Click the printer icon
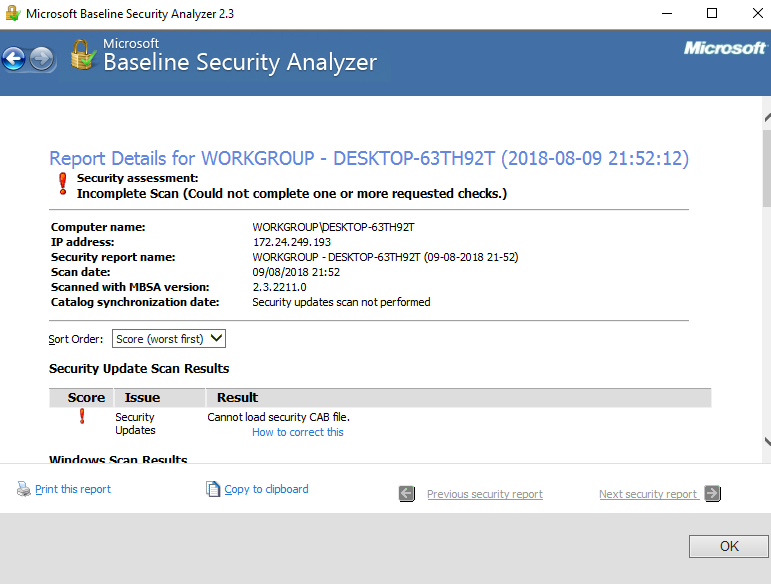771x584 pixels. 24,489
